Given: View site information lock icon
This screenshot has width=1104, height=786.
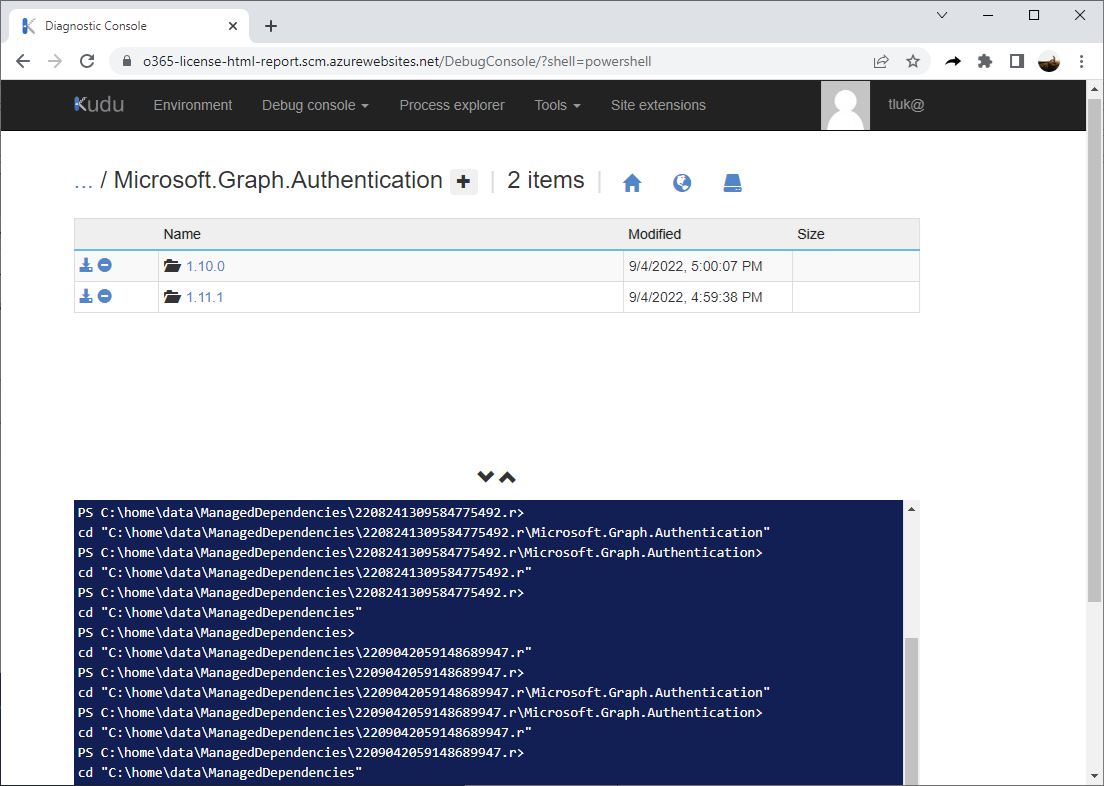Looking at the screenshot, I should 127,61.
